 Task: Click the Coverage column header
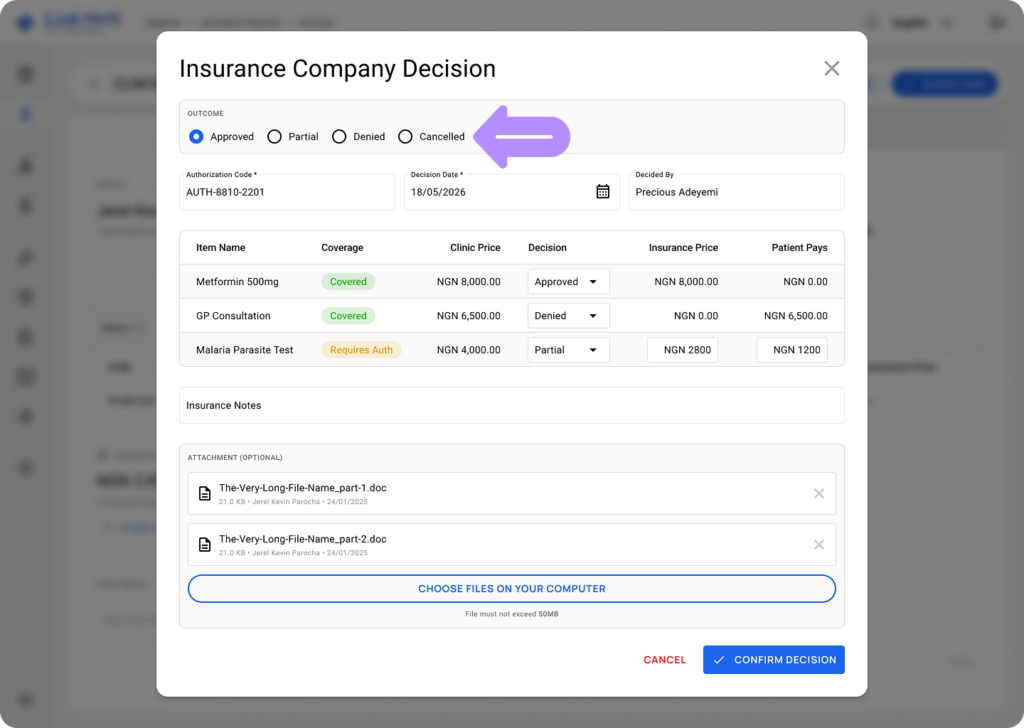(342, 247)
